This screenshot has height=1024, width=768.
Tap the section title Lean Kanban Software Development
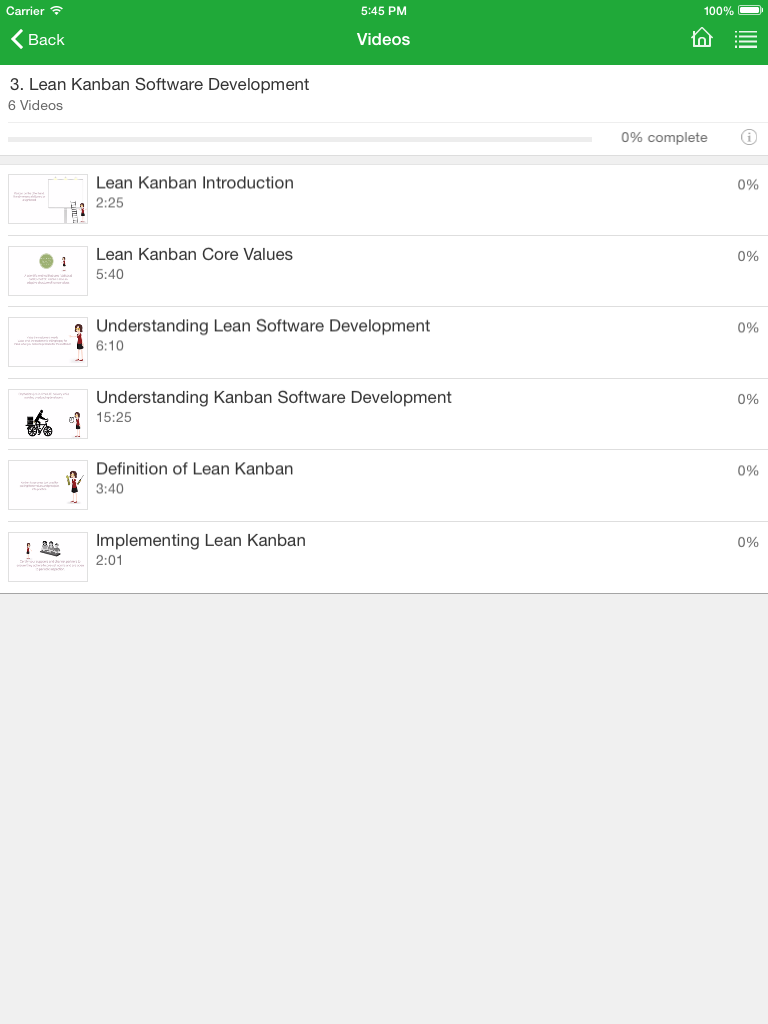[x=160, y=85]
